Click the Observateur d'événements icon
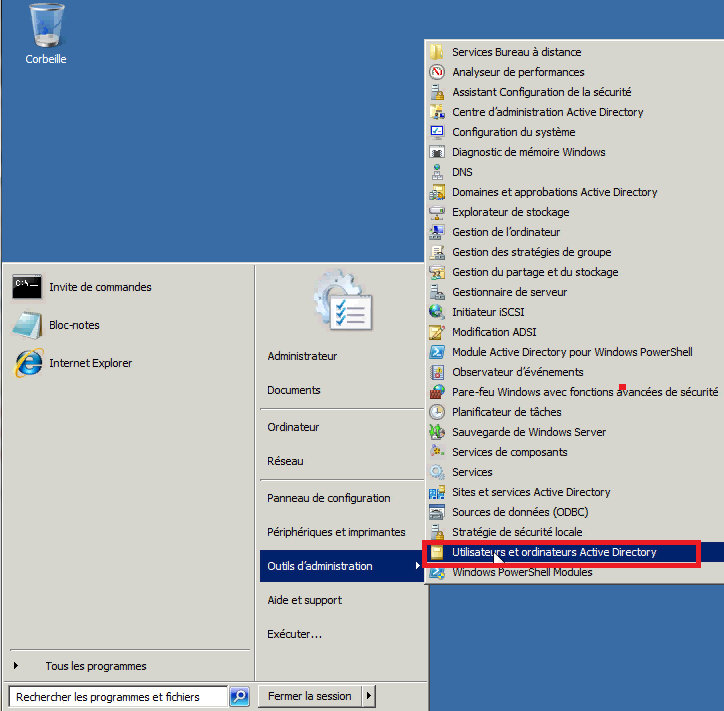The image size is (724, 711). [437, 372]
